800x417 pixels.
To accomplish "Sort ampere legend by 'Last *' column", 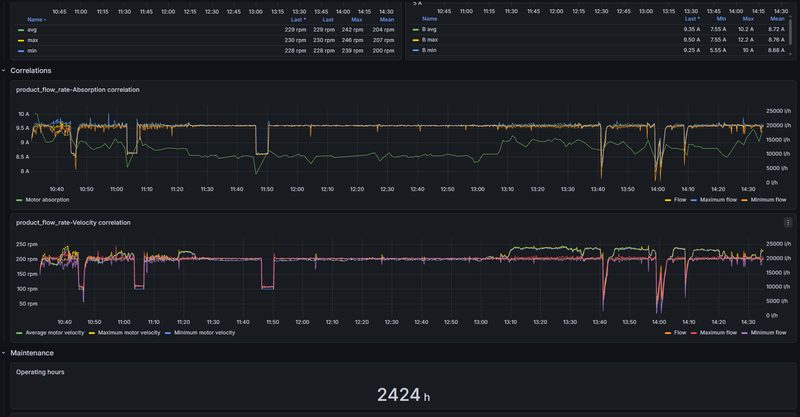I will (692, 18).
